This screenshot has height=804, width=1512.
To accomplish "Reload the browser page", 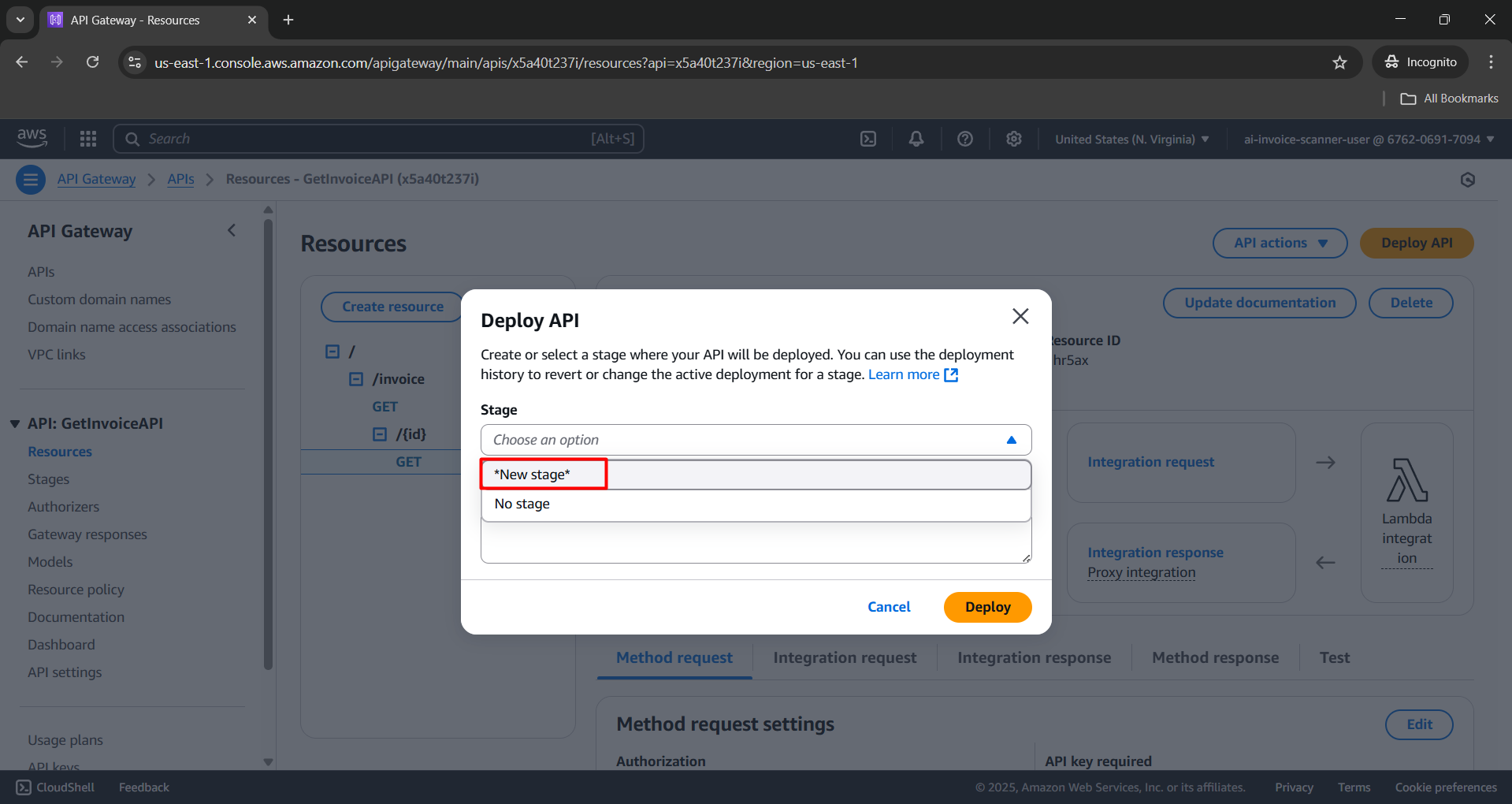I will pyautogui.click(x=92, y=62).
